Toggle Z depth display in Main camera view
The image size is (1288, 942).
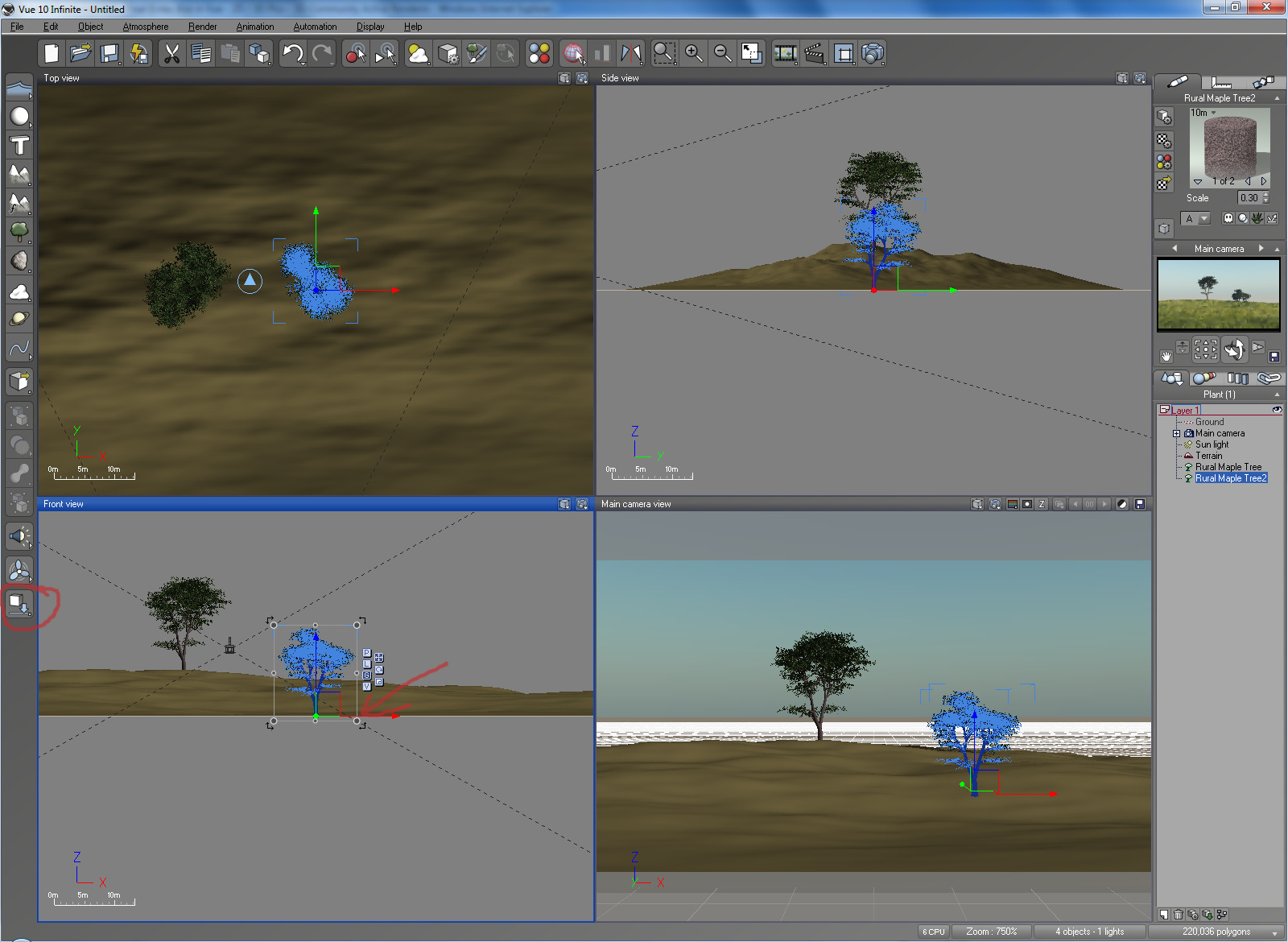pos(1042,504)
